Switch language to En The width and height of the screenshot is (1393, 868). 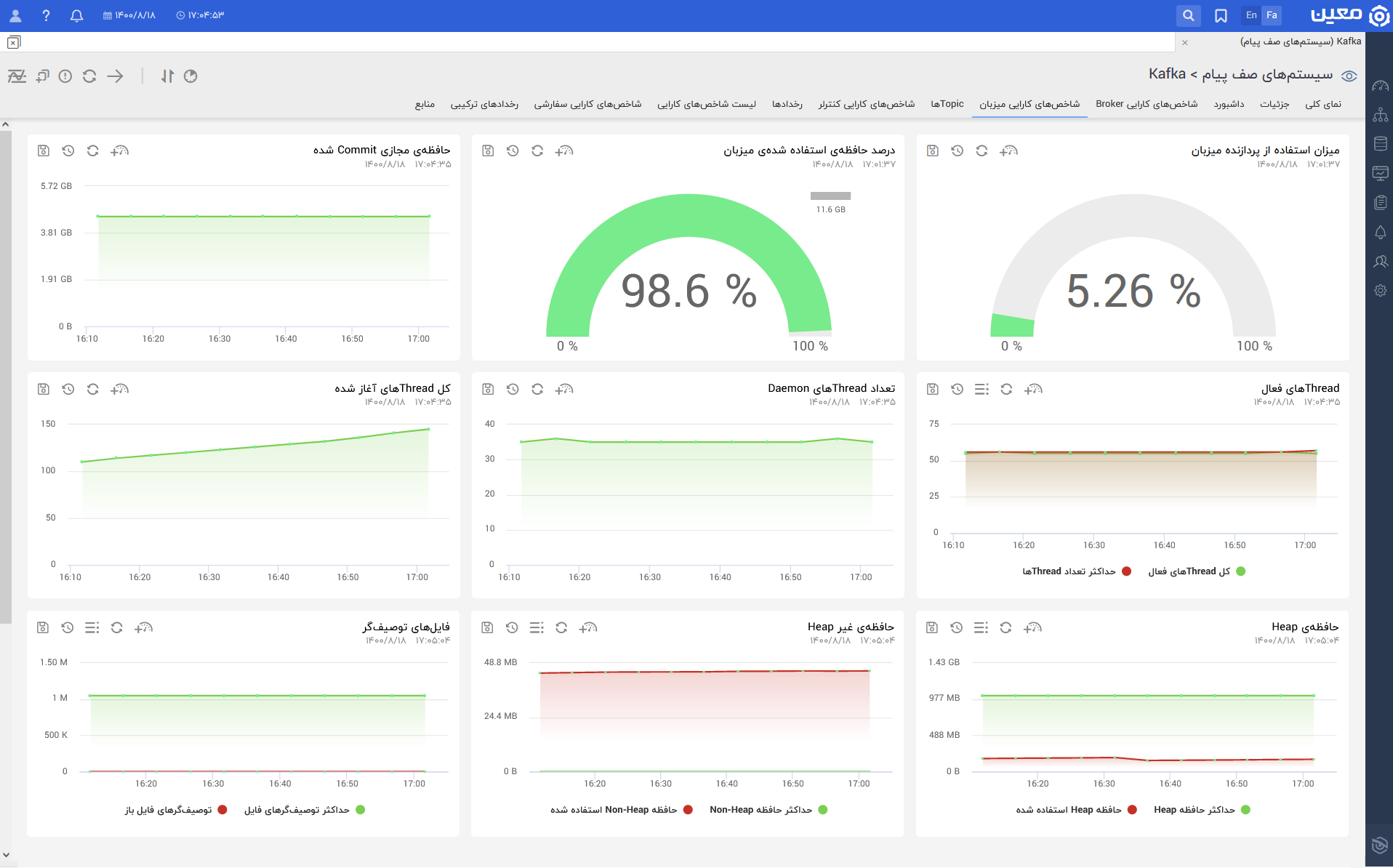(x=1251, y=15)
